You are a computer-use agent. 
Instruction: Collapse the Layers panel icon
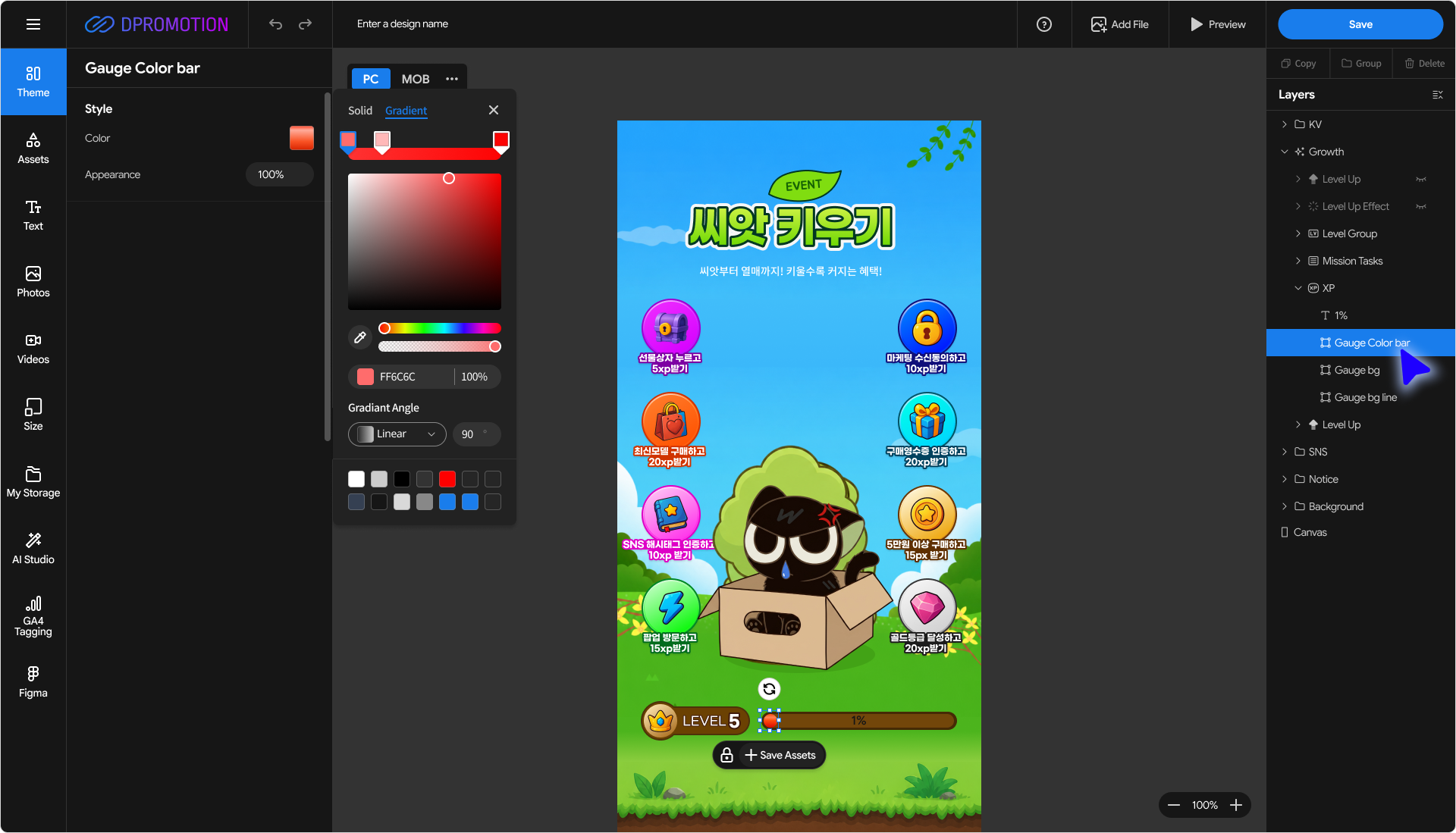(1437, 95)
